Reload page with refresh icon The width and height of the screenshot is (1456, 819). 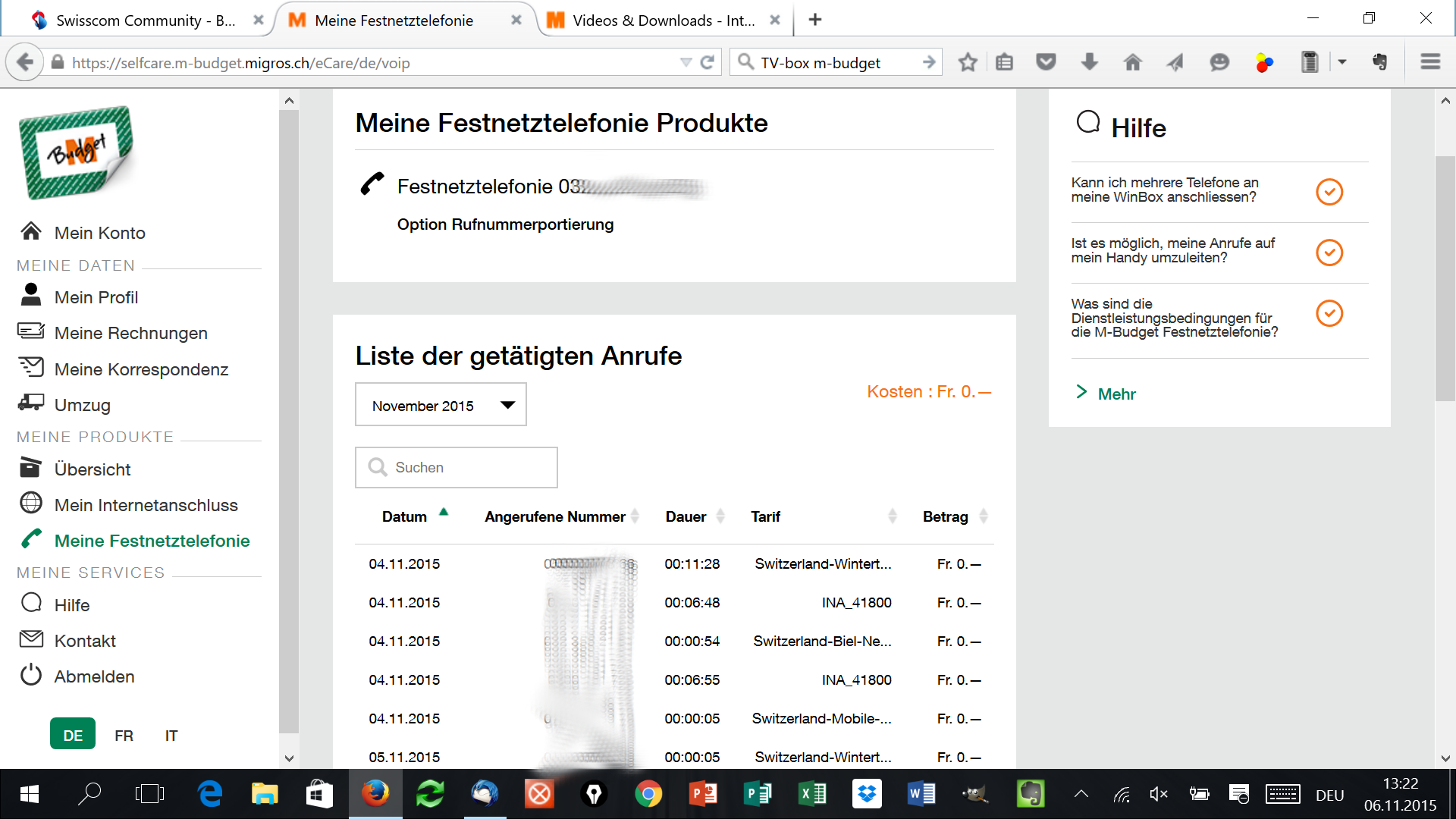tap(707, 63)
